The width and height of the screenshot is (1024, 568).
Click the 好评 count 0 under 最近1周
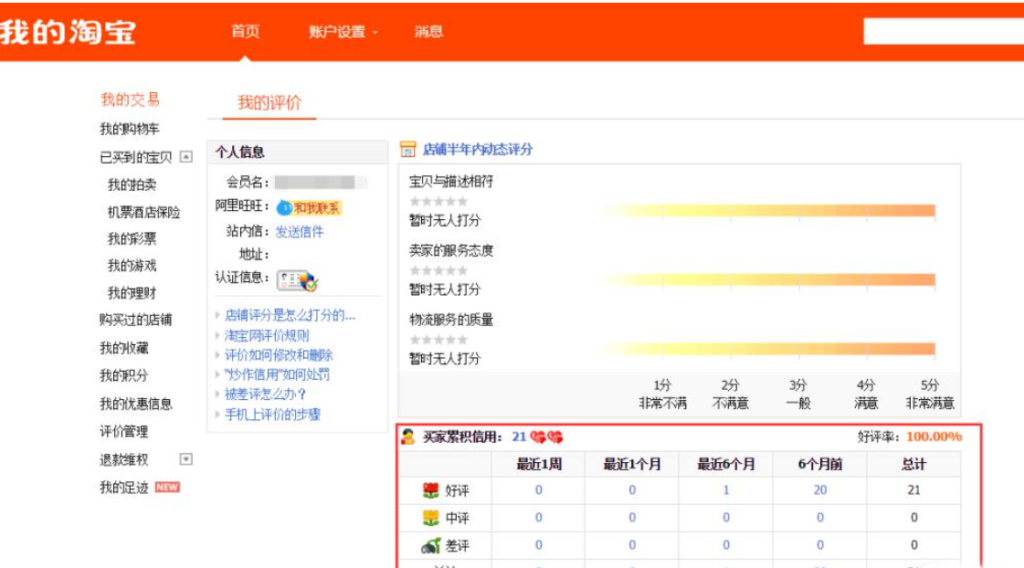pyautogui.click(x=538, y=490)
